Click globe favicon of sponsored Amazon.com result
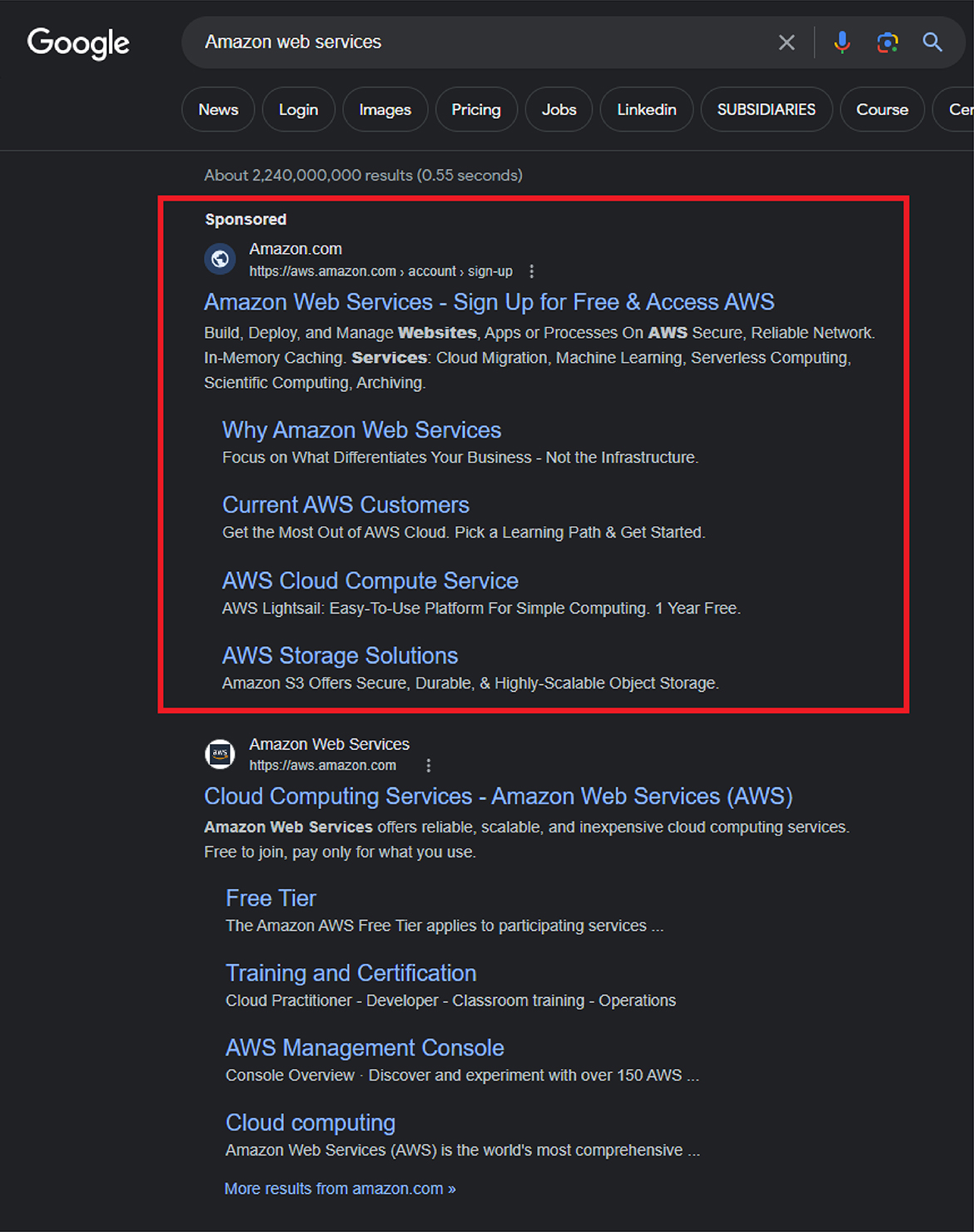The image size is (974, 1232). coord(220,259)
